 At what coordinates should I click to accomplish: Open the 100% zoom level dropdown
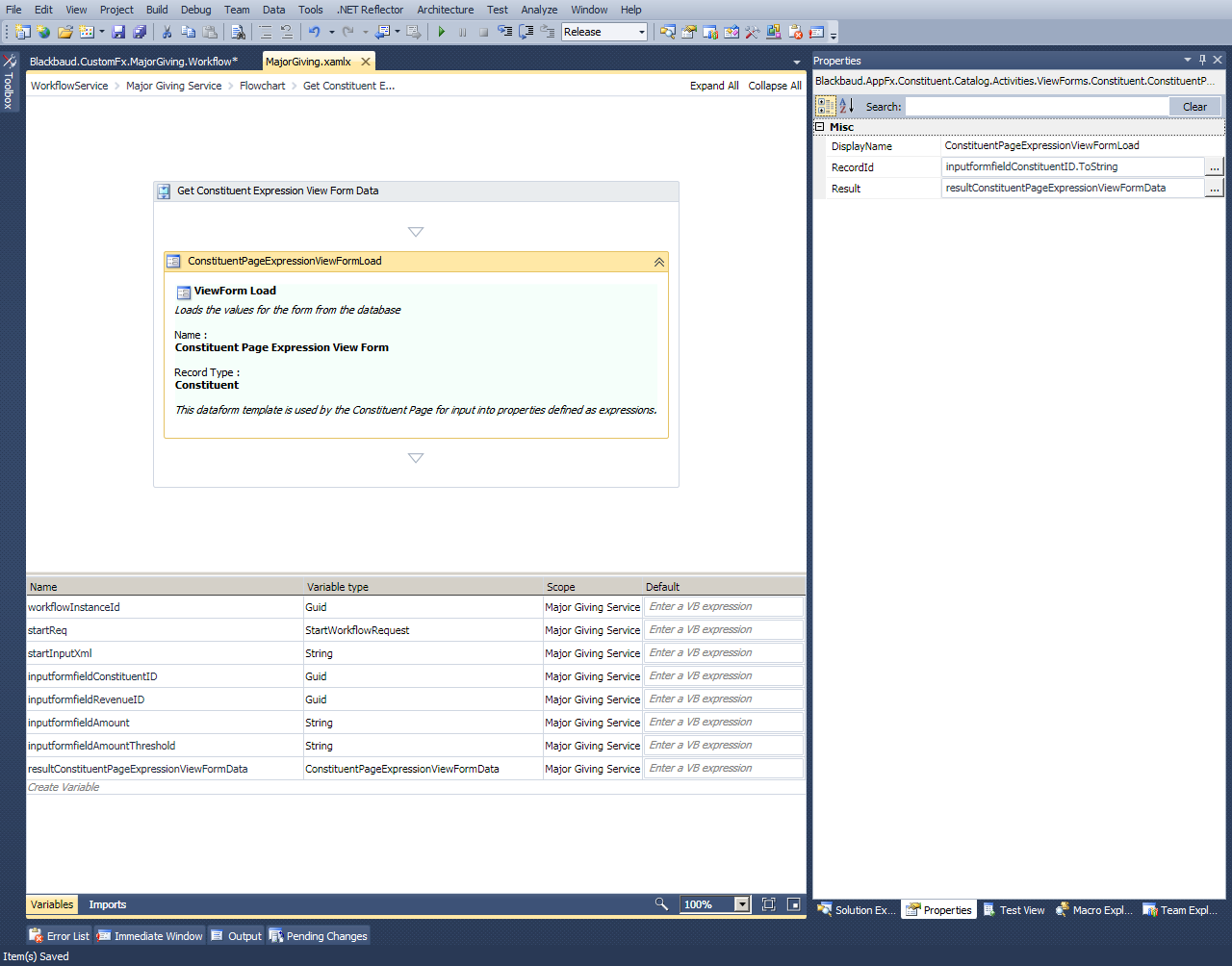tap(741, 904)
